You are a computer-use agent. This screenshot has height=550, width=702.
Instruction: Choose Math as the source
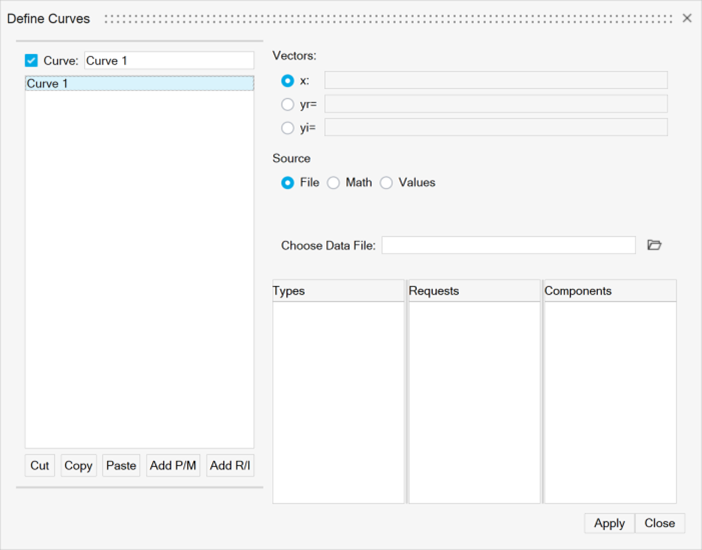point(334,183)
